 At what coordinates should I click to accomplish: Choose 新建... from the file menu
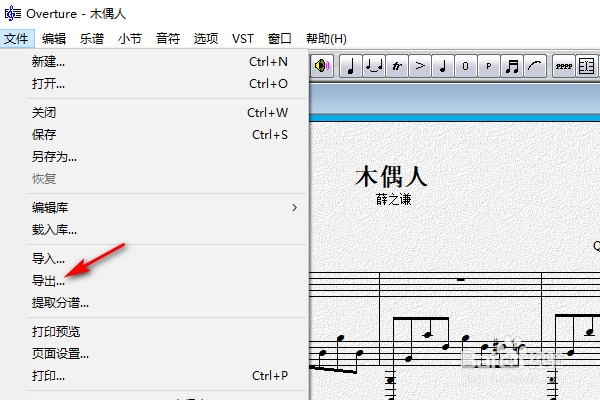click(168, 62)
